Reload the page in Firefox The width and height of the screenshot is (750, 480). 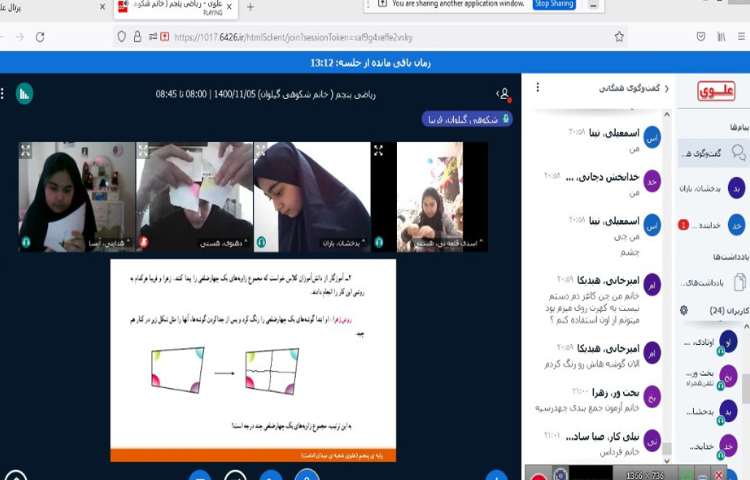(x=40, y=37)
